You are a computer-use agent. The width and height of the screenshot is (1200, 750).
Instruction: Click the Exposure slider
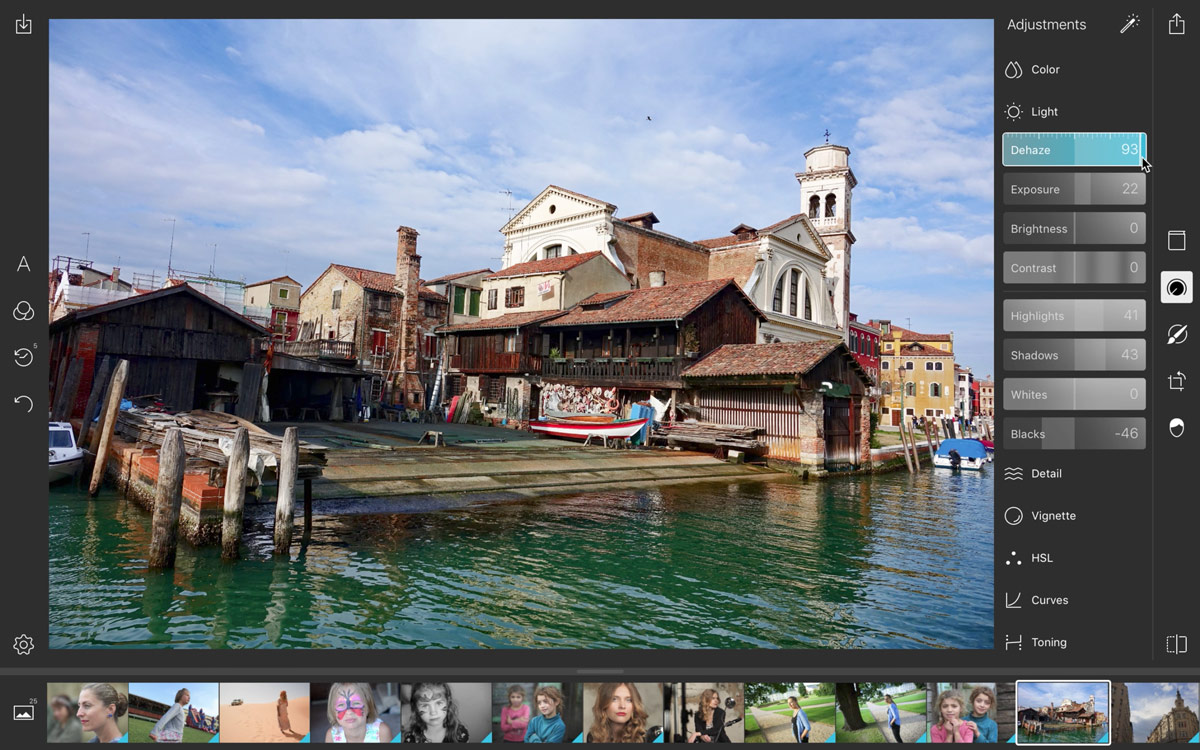click(1074, 189)
